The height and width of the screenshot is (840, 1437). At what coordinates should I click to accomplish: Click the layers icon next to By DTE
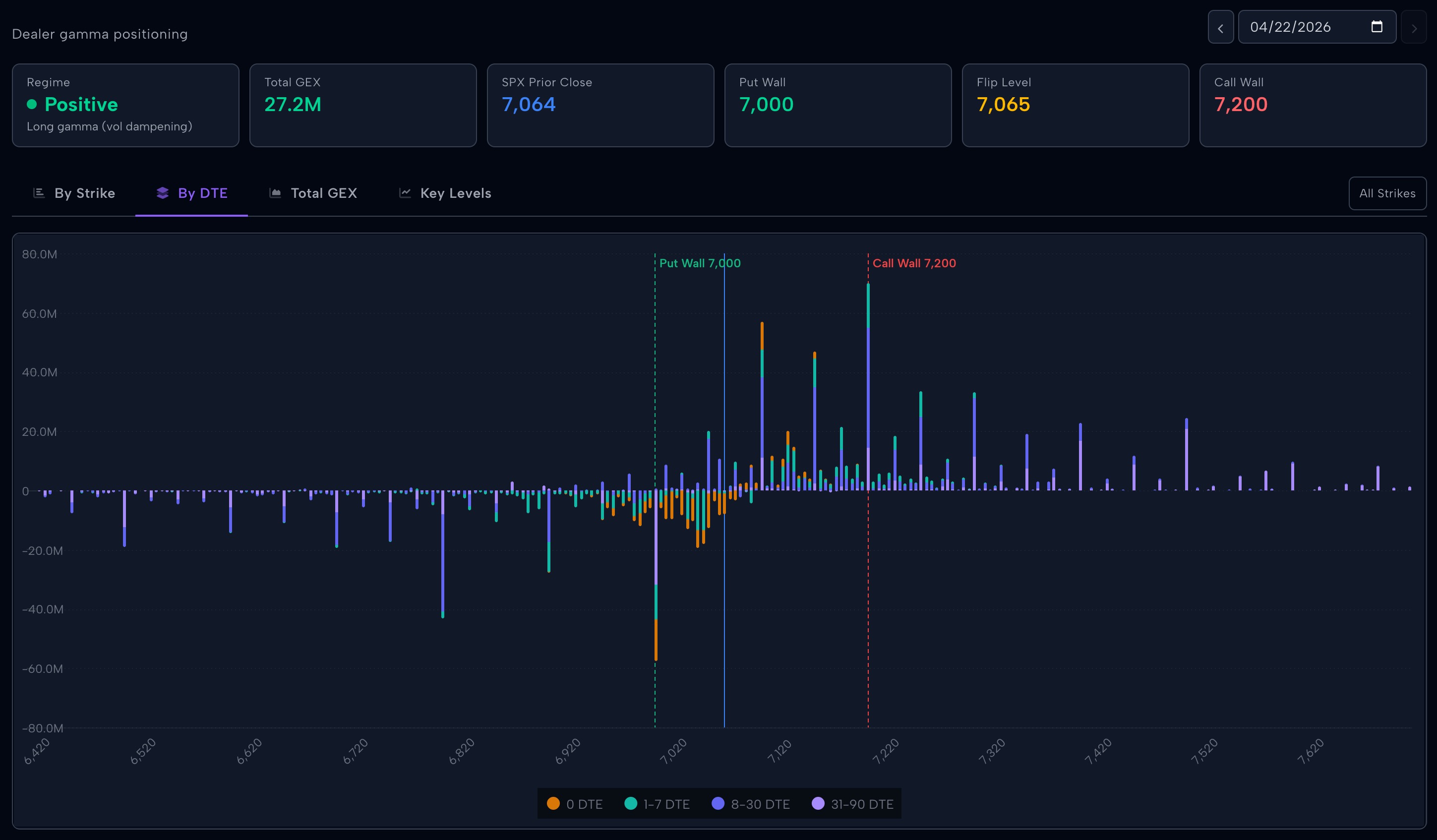162,193
